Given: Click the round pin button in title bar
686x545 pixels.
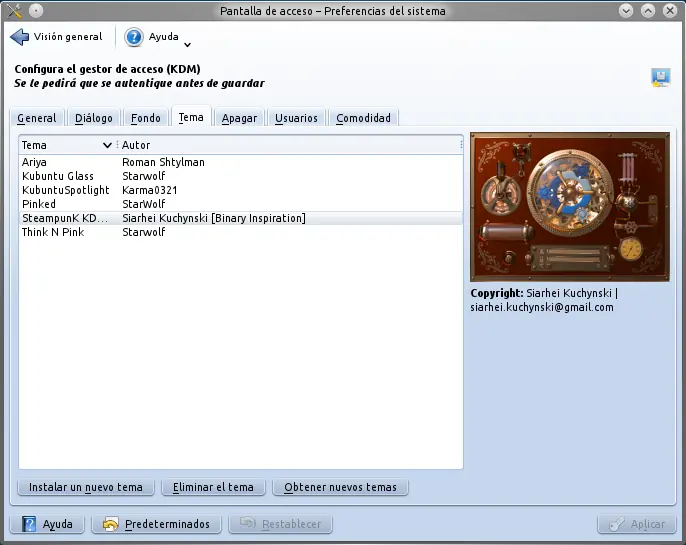Looking at the screenshot, I should tap(36, 10).
